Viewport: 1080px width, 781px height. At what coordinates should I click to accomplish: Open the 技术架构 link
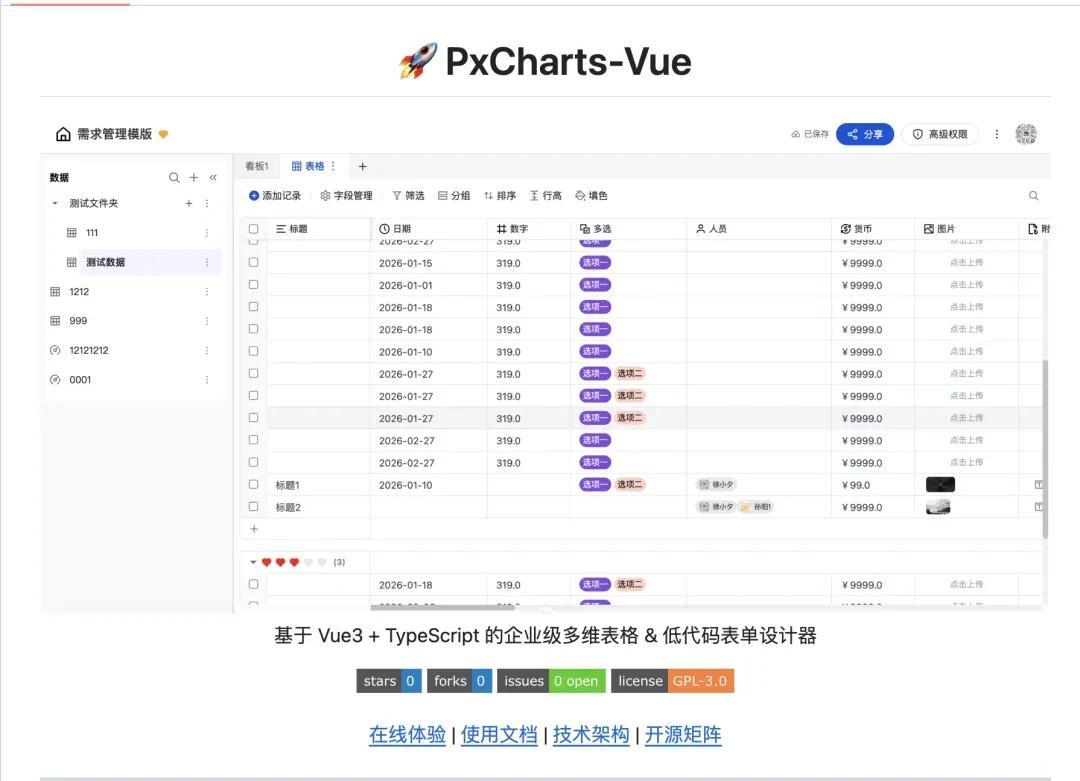pos(591,735)
